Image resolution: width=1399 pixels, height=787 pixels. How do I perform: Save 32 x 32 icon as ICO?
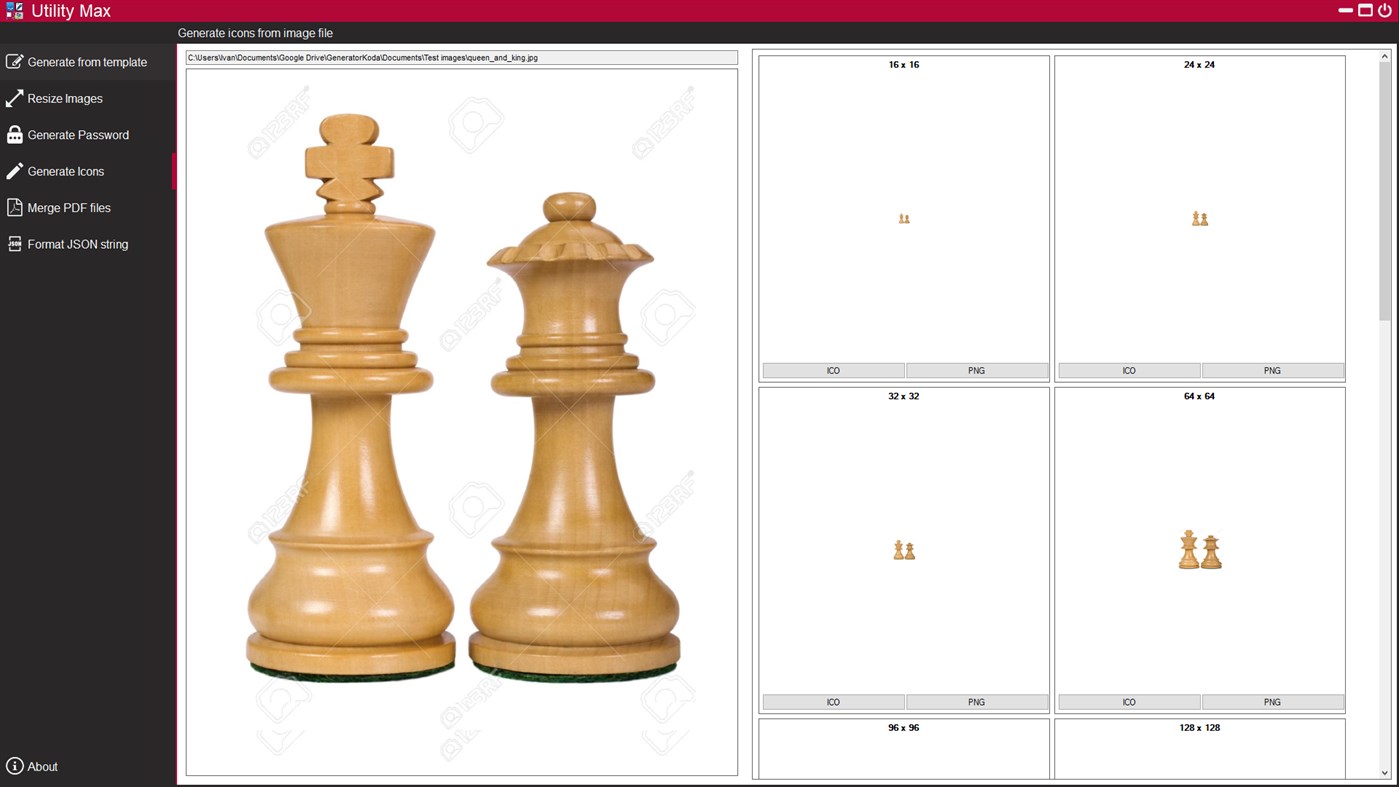point(833,702)
